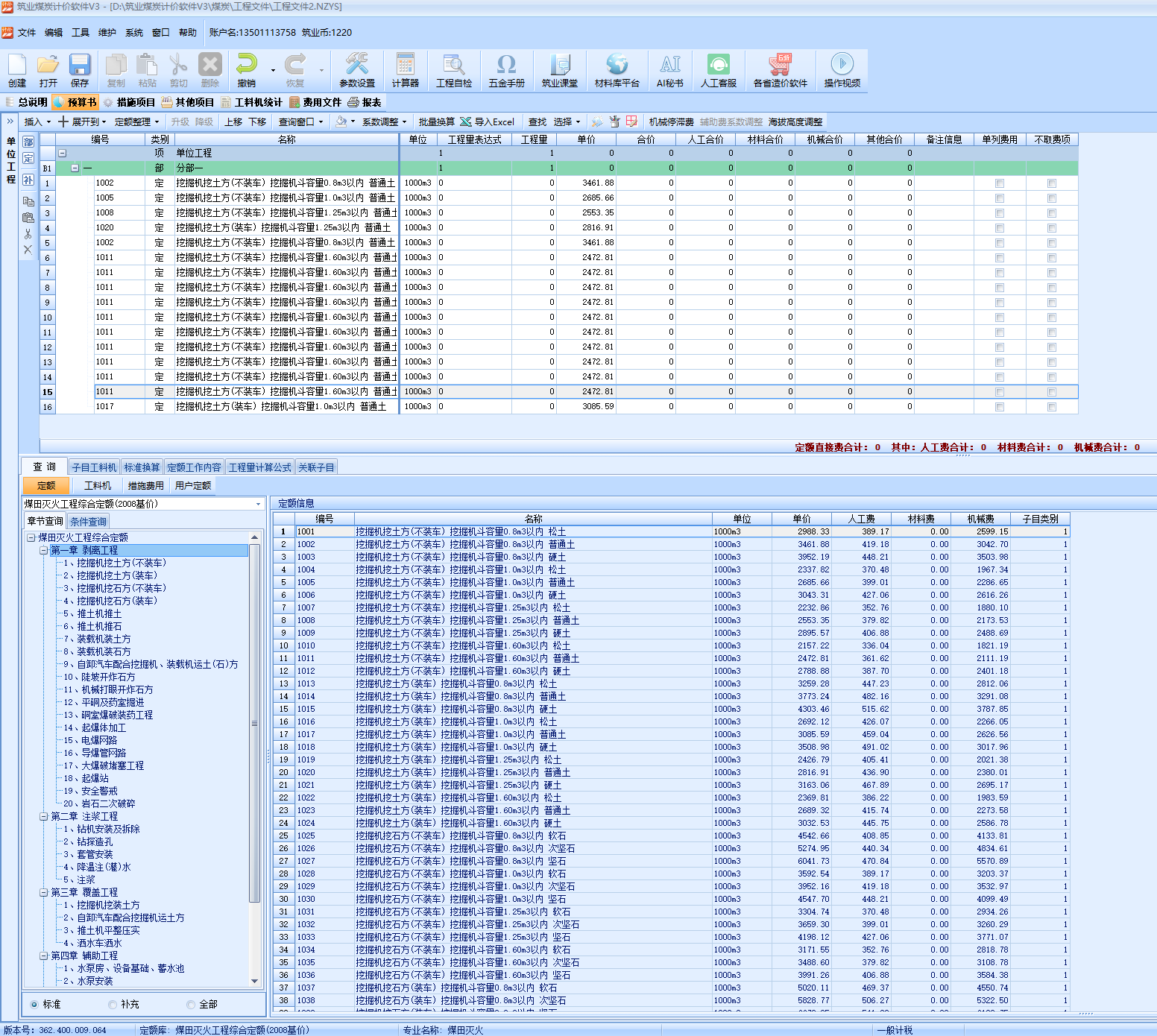Tick 不取费项 checkbox for row 1005
This screenshot has height=1036, width=1157.
1052,198
